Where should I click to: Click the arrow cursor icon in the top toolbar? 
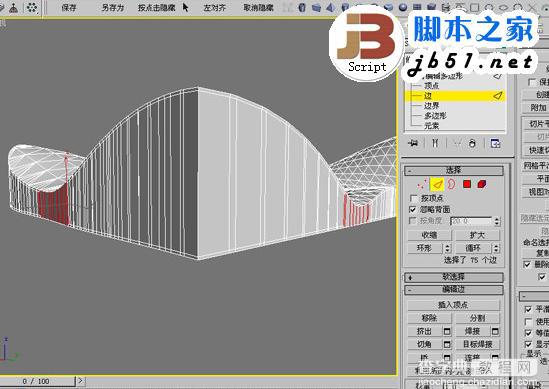pyautogui.click(x=186, y=7)
